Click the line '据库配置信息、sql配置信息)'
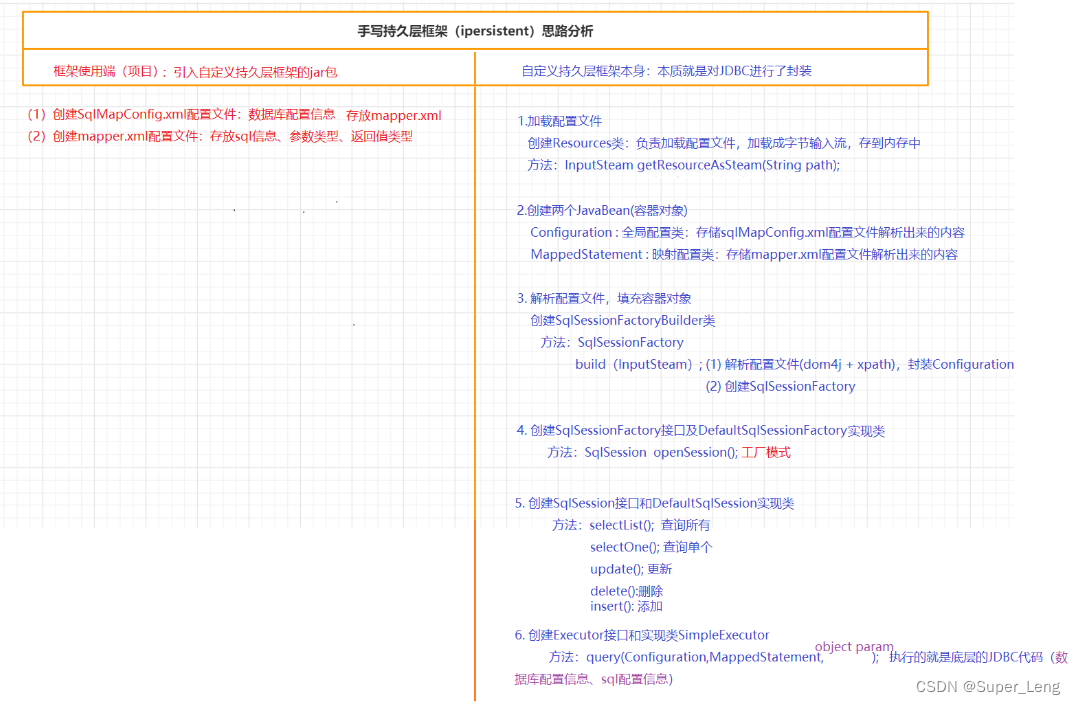This screenshot has height=705, width=1075. (594, 678)
